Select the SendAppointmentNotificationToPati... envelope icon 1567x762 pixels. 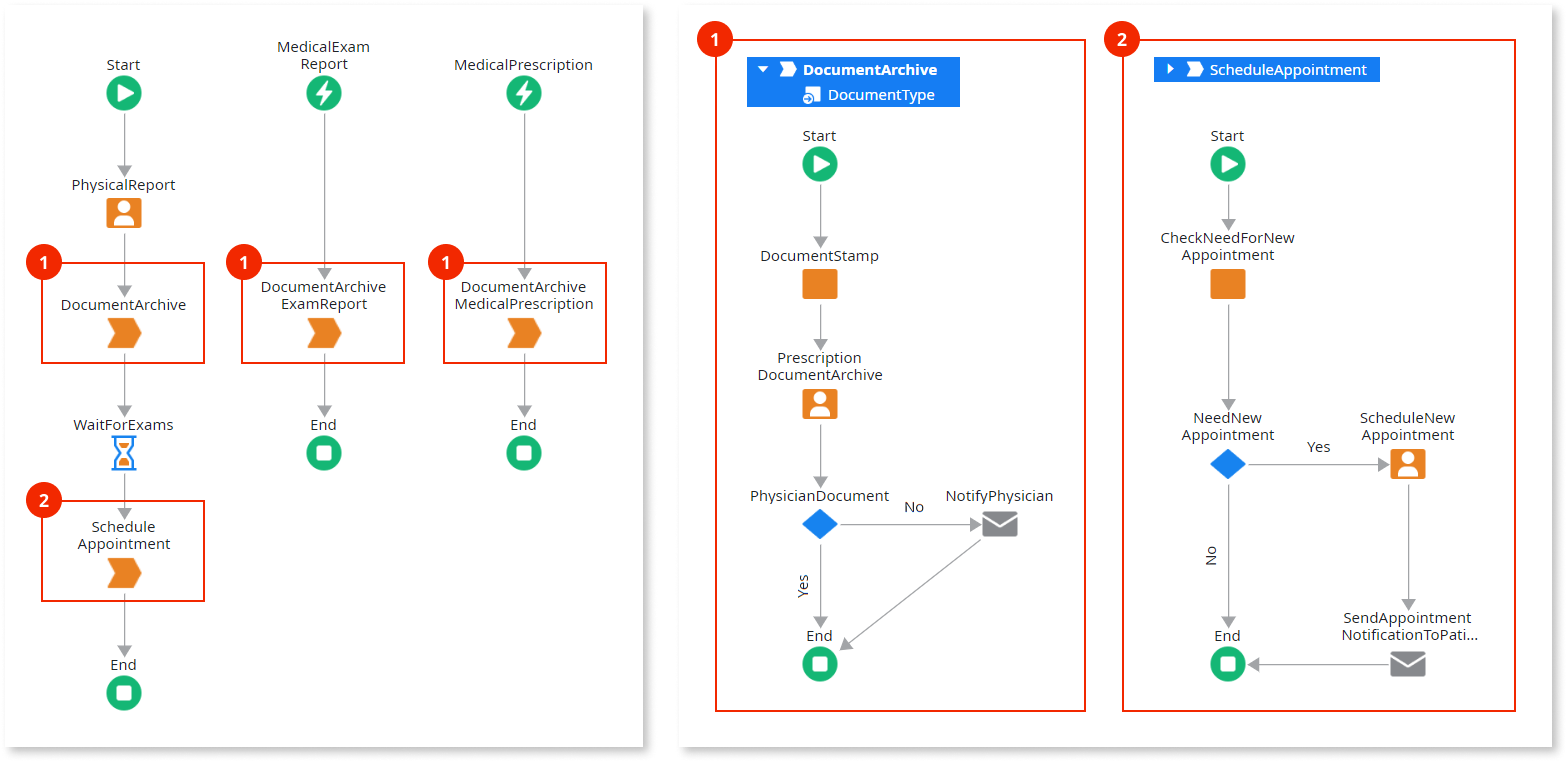coord(1408,664)
